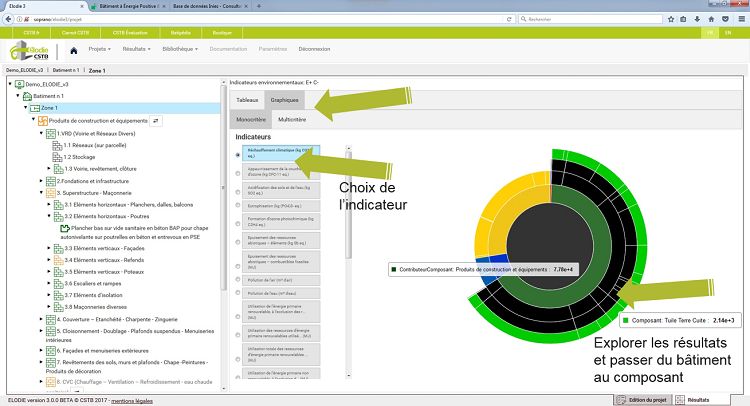The height and width of the screenshot is (406, 750).
Task: Select the Epuisement des ressources abiotiques - éléments radio
Action: [x=238, y=242]
